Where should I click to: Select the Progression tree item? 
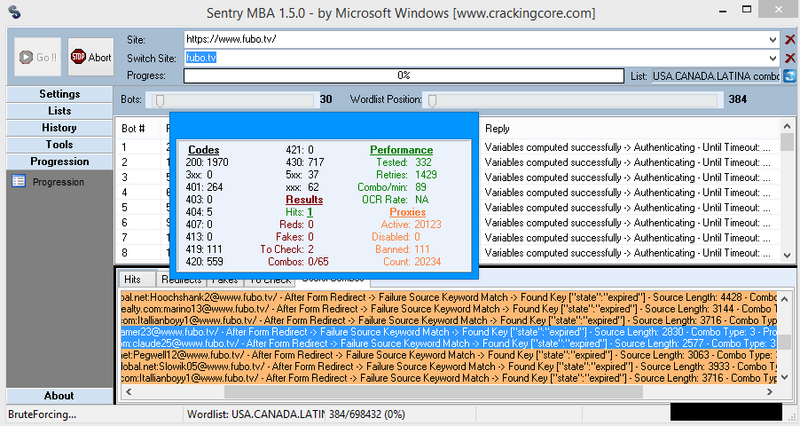click(58, 182)
